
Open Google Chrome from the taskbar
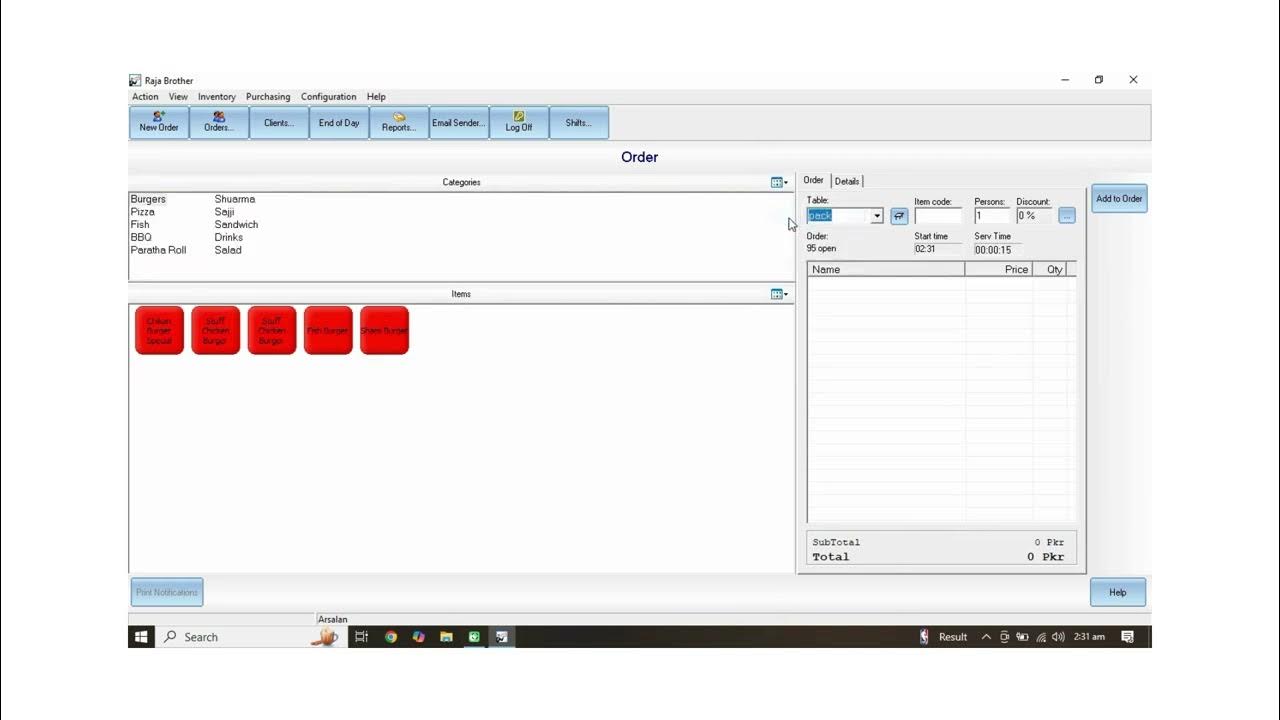point(391,637)
